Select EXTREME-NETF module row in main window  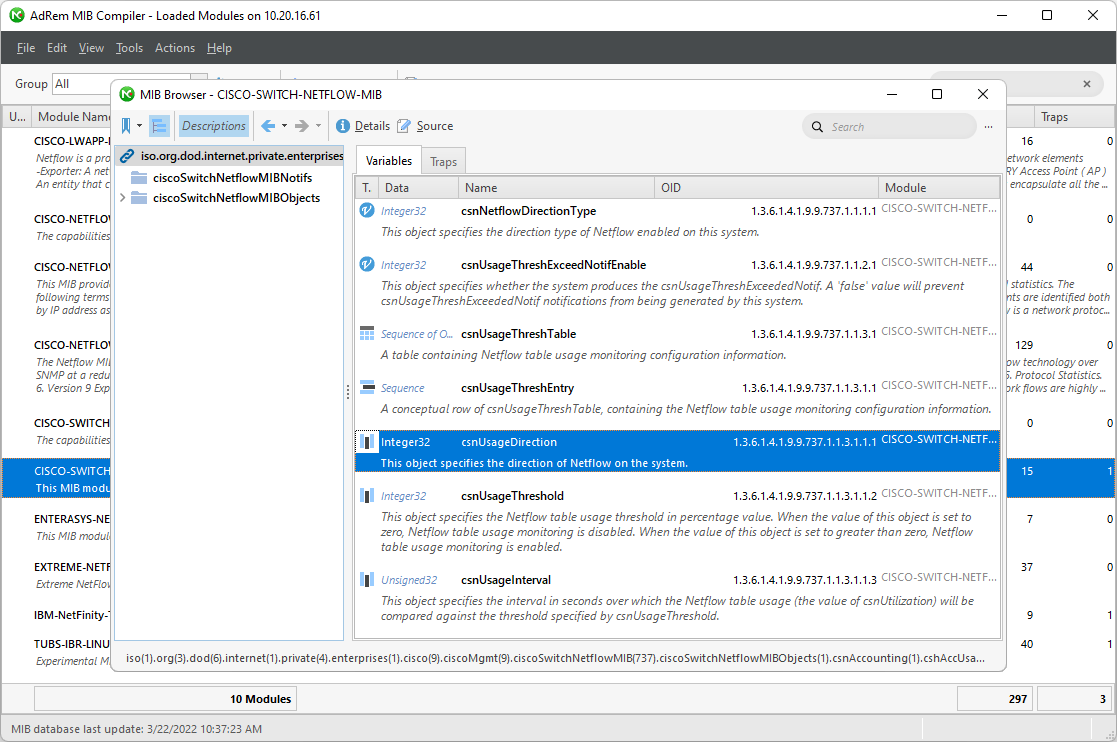[72, 567]
